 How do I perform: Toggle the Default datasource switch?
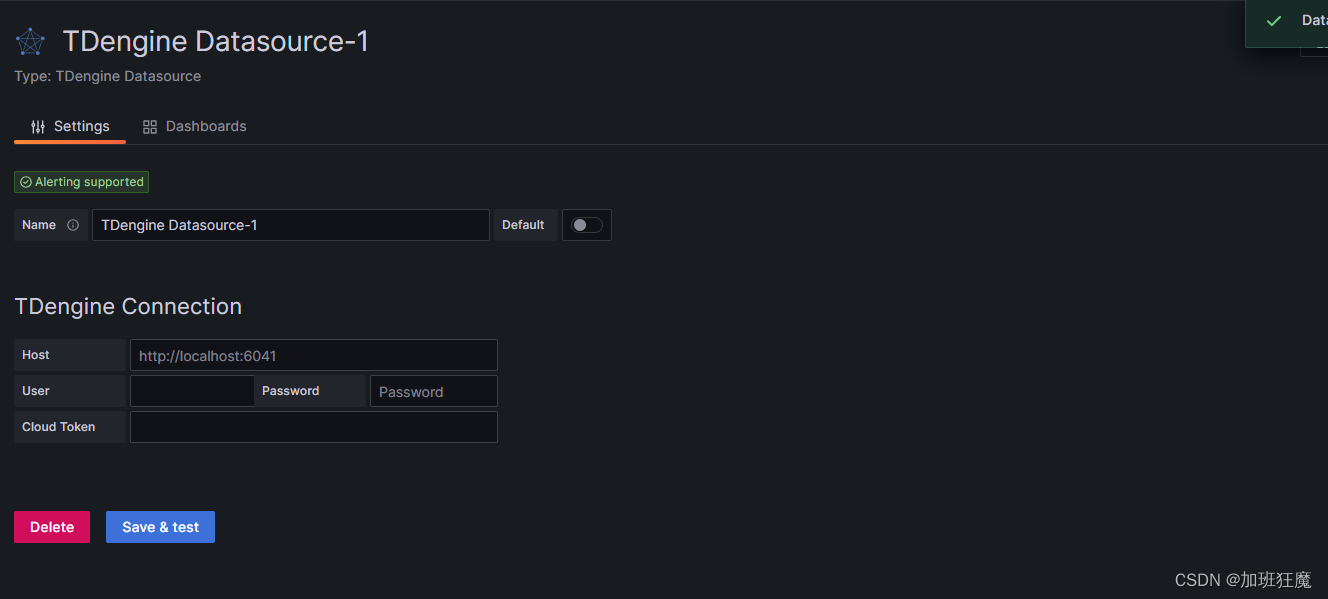click(x=587, y=225)
